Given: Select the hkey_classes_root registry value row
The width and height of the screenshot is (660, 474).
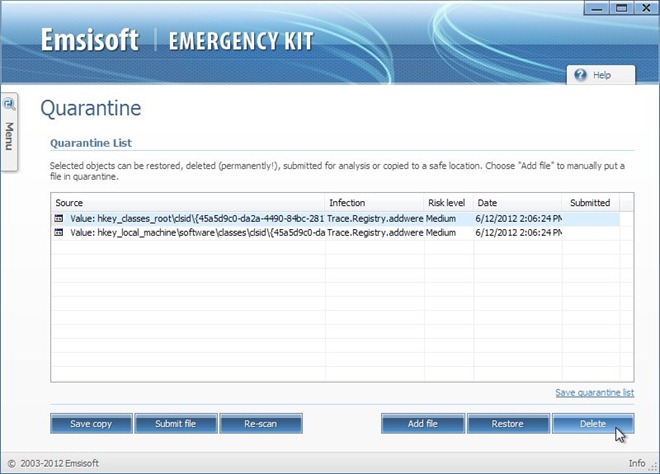Looking at the screenshot, I should (x=335, y=218).
